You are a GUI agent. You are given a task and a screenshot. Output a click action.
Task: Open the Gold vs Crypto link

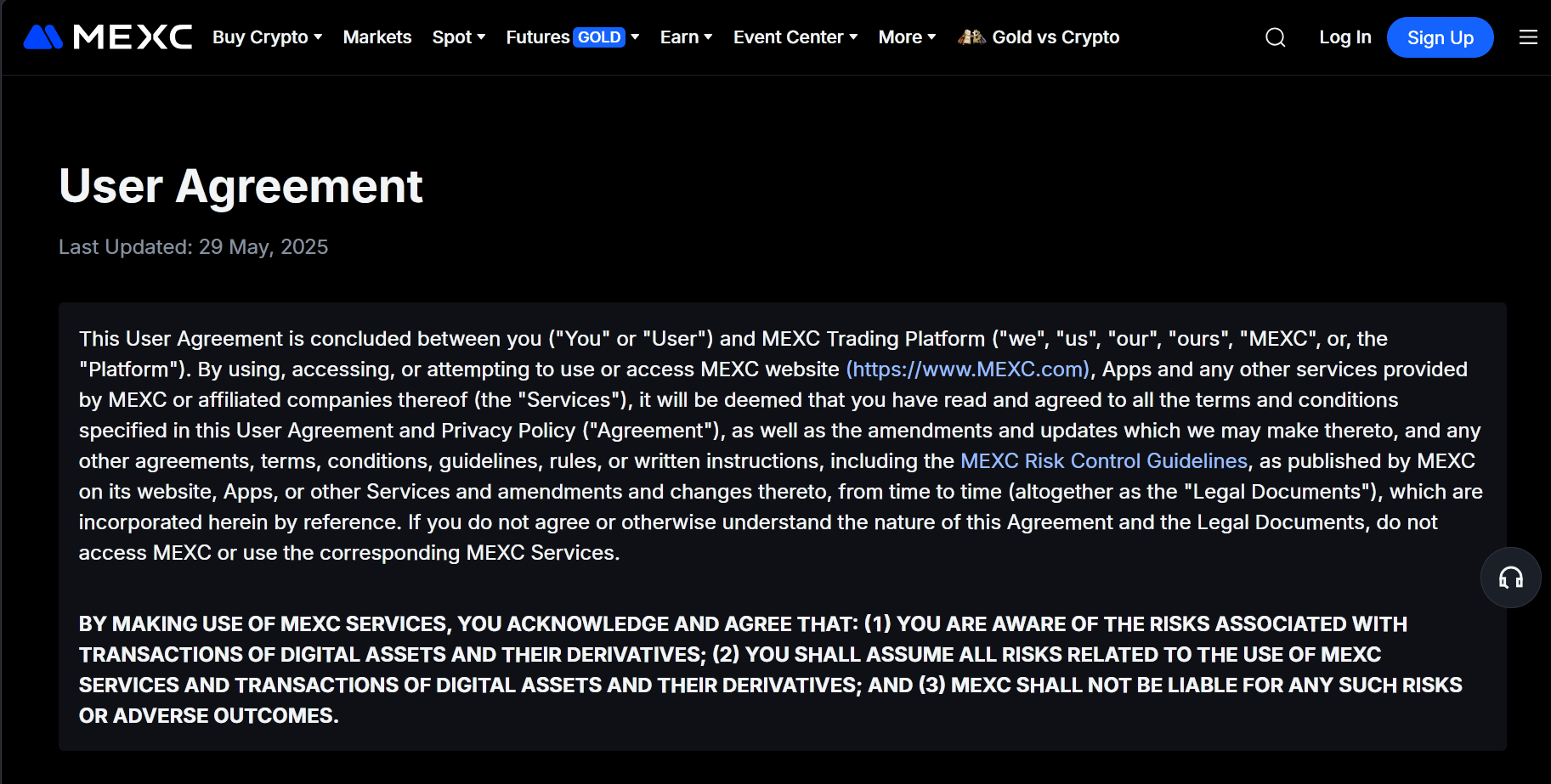[x=1056, y=37]
